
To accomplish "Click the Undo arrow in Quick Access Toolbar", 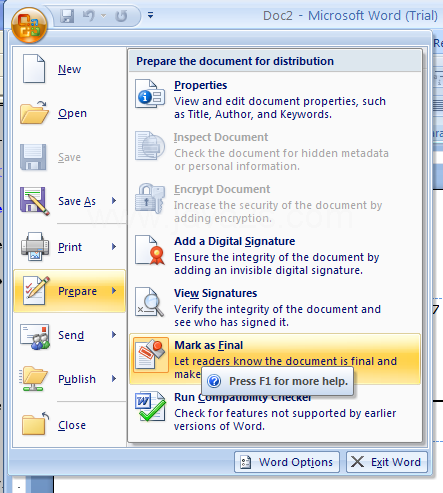I will pos(88,15).
